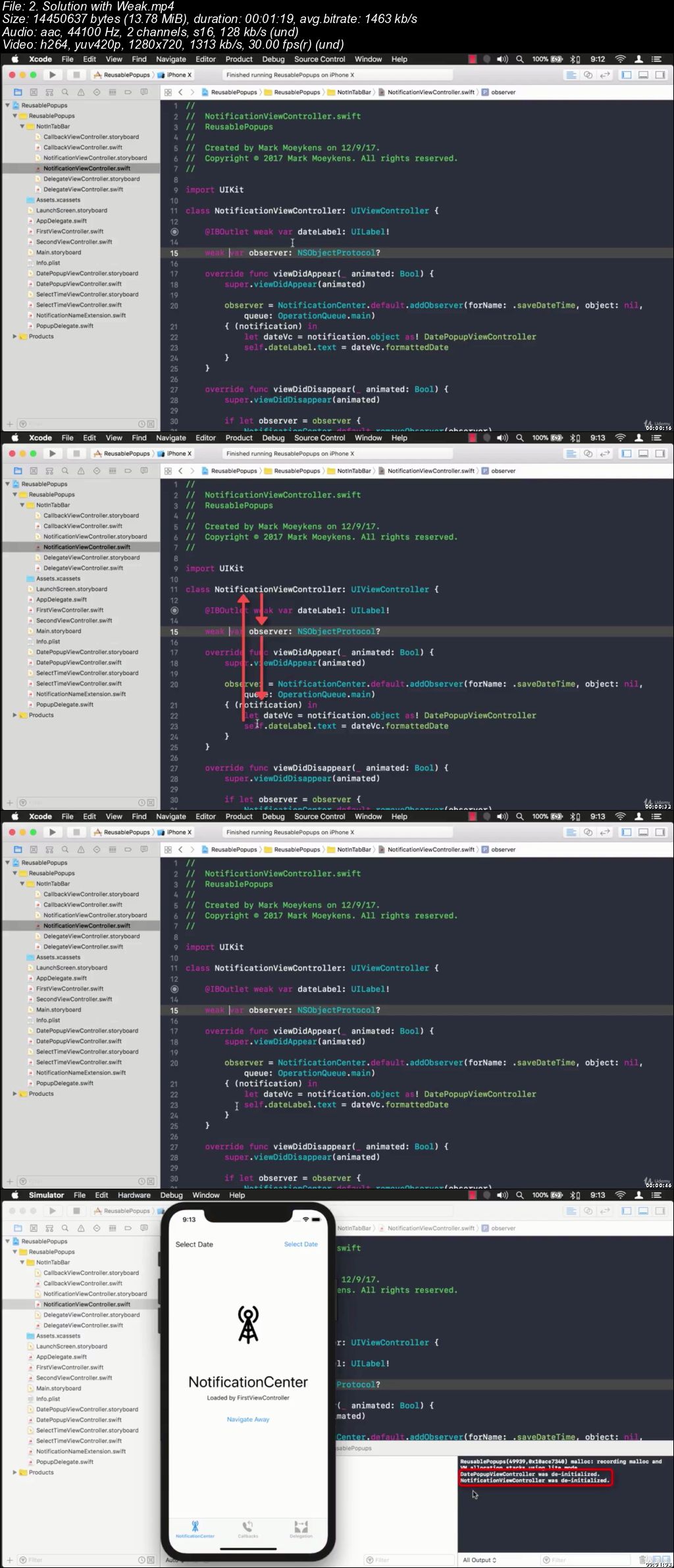Switch to Assistant editor in the 9:12 frame
The width and height of the screenshot is (674, 1568).
click(x=588, y=75)
